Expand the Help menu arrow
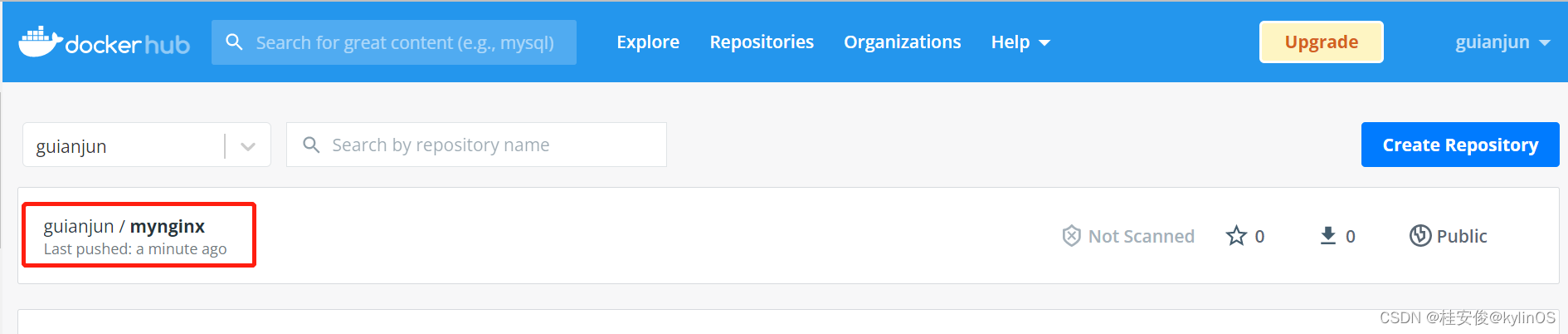 point(1045,43)
